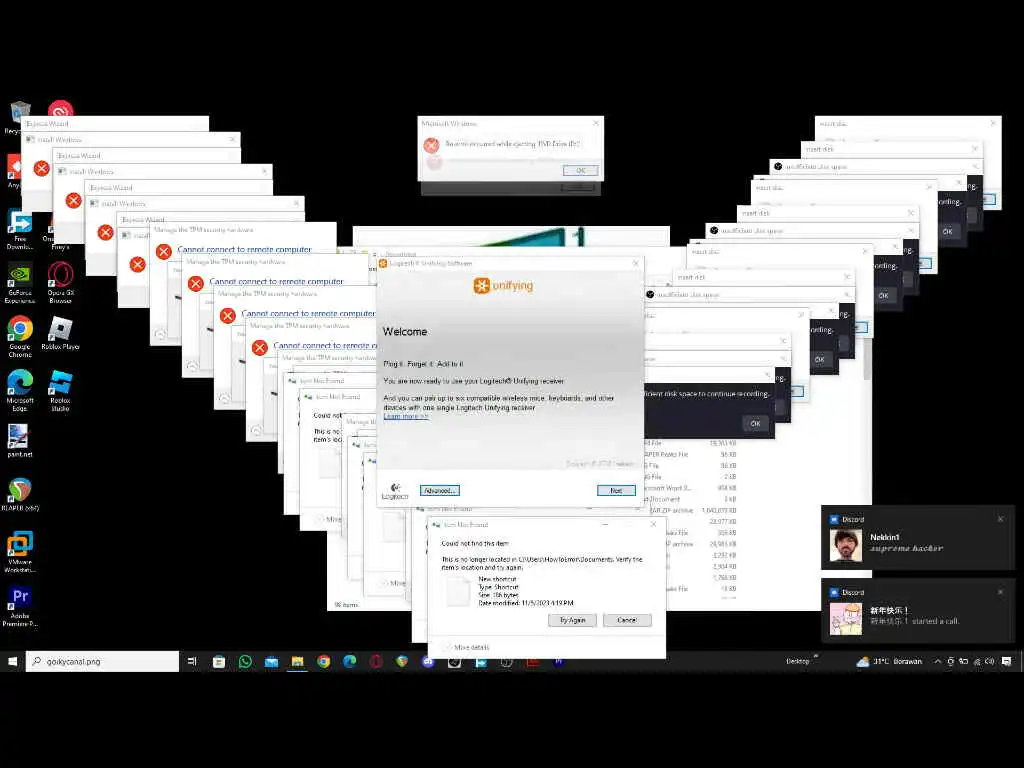Open Roblox Studio desktop shortcut
Image resolution: width=1024 pixels, height=768 pixels.
tap(60, 390)
